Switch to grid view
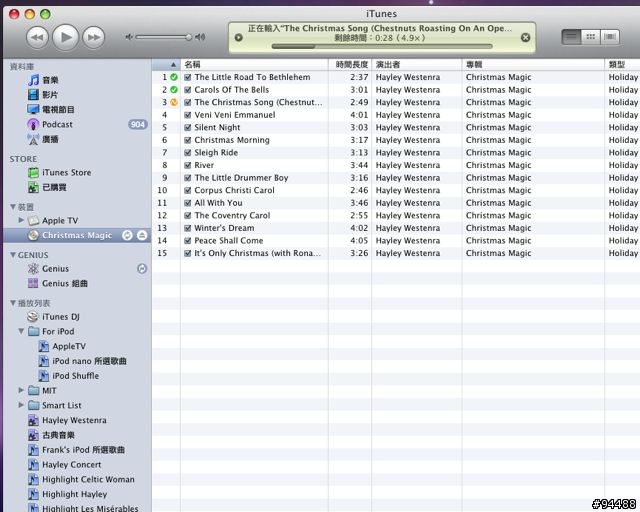This screenshot has width=640, height=512. pyautogui.click(x=590, y=37)
